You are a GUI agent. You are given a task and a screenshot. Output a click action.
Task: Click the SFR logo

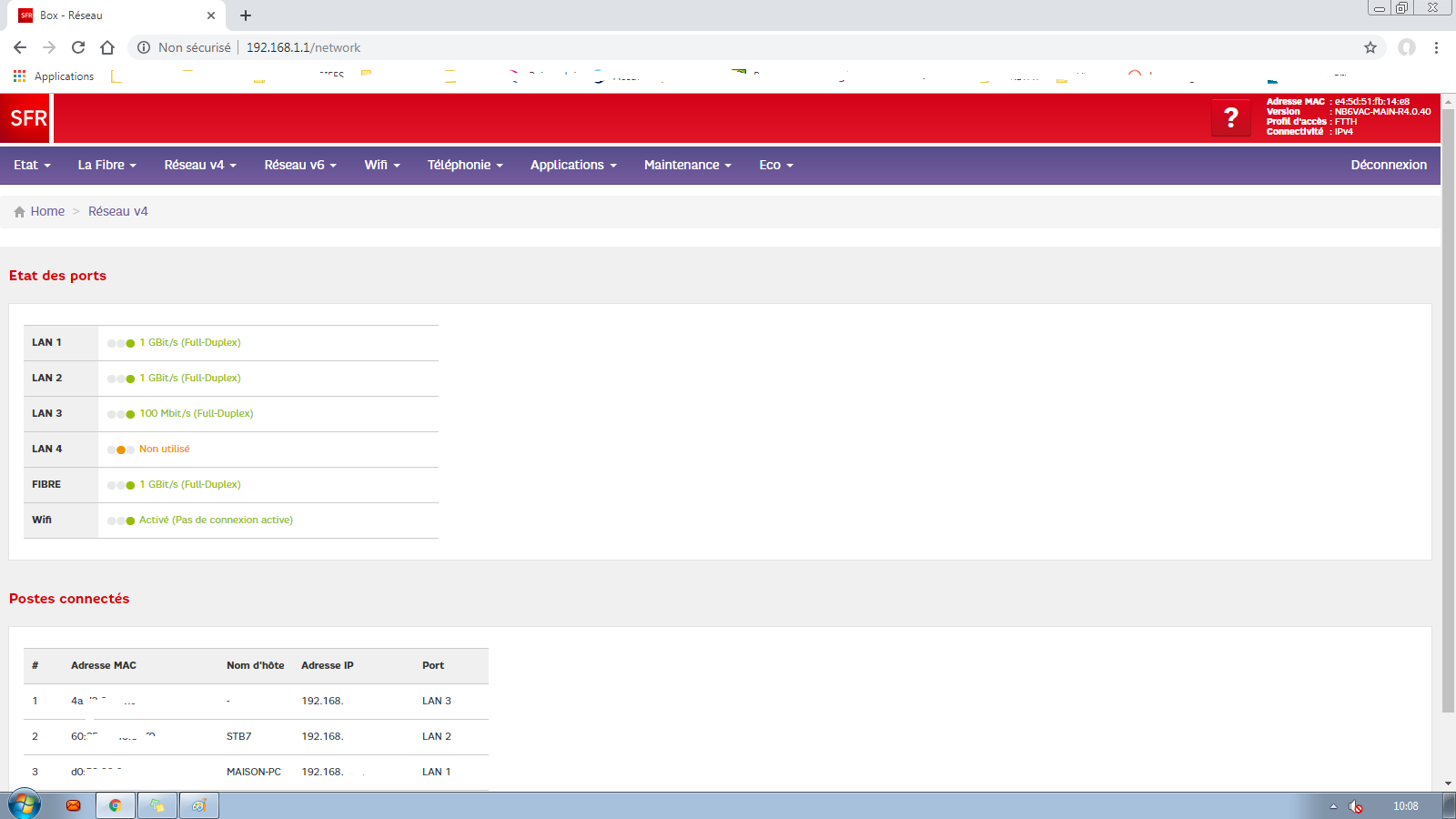tap(26, 118)
